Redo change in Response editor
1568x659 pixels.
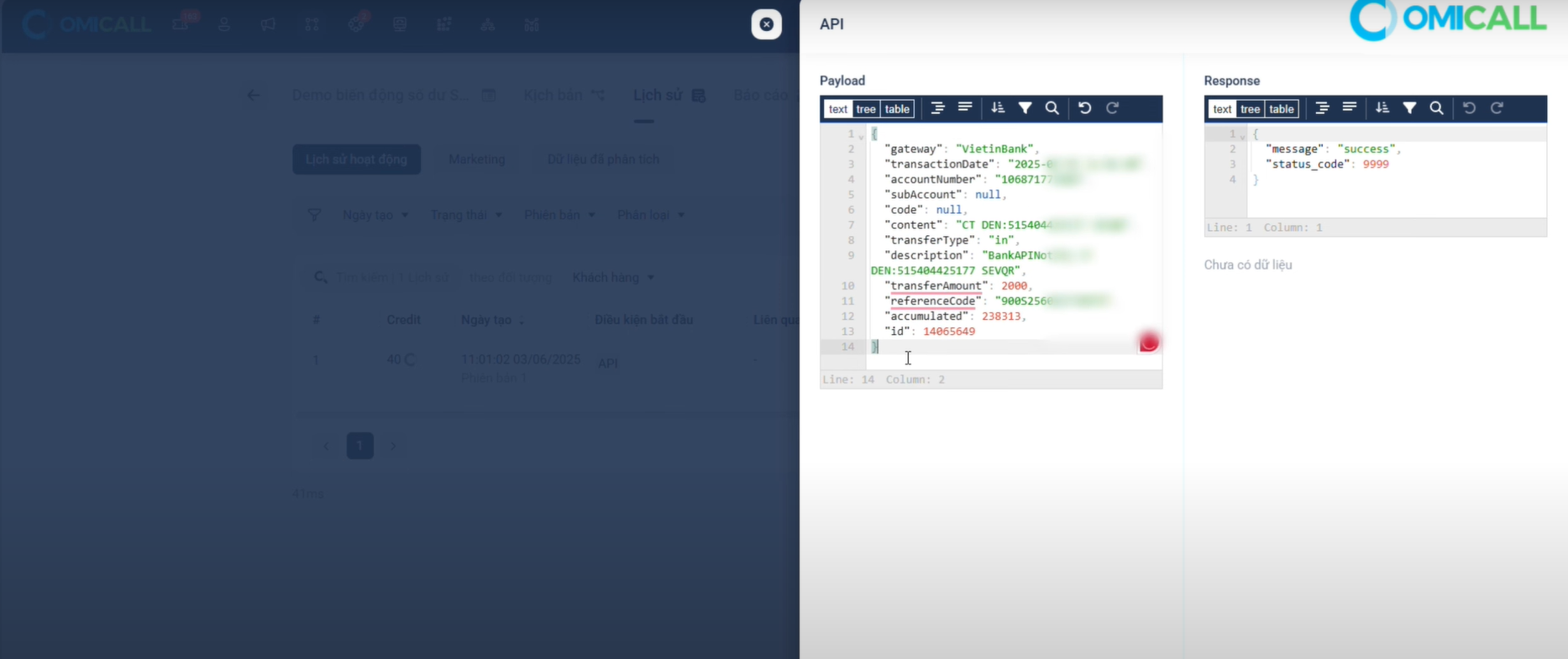pyautogui.click(x=1497, y=108)
